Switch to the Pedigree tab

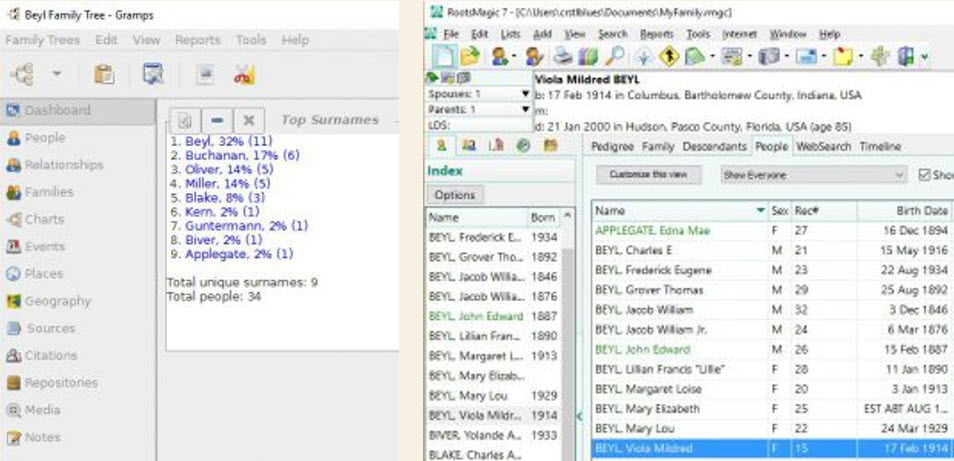[x=612, y=147]
